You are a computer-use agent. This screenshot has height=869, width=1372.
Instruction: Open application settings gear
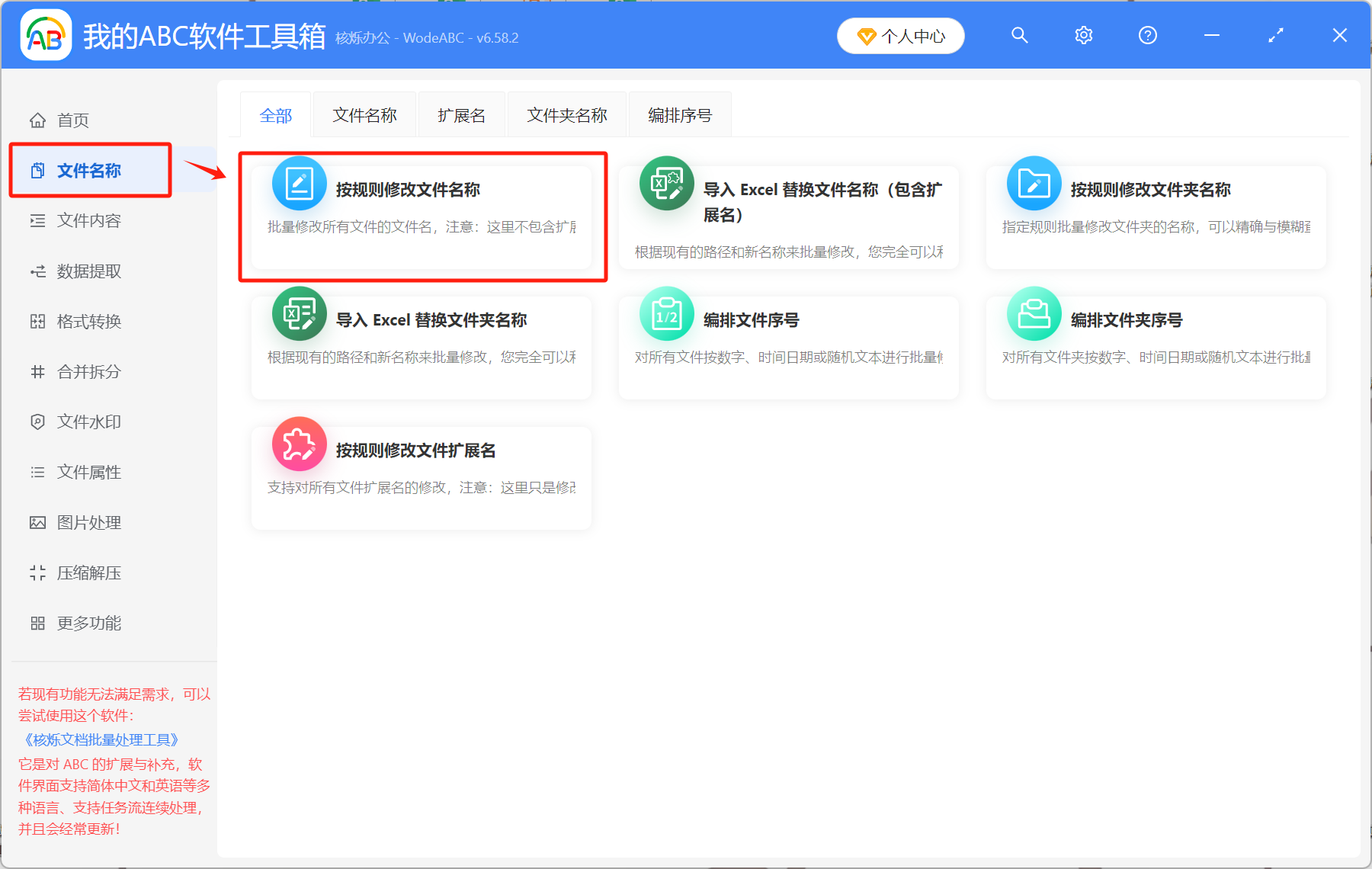coord(1083,35)
